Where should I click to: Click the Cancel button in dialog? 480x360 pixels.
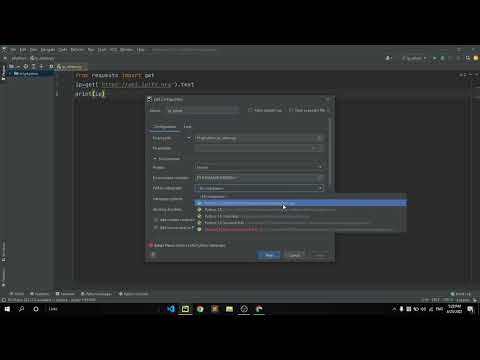tap(294, 255)
